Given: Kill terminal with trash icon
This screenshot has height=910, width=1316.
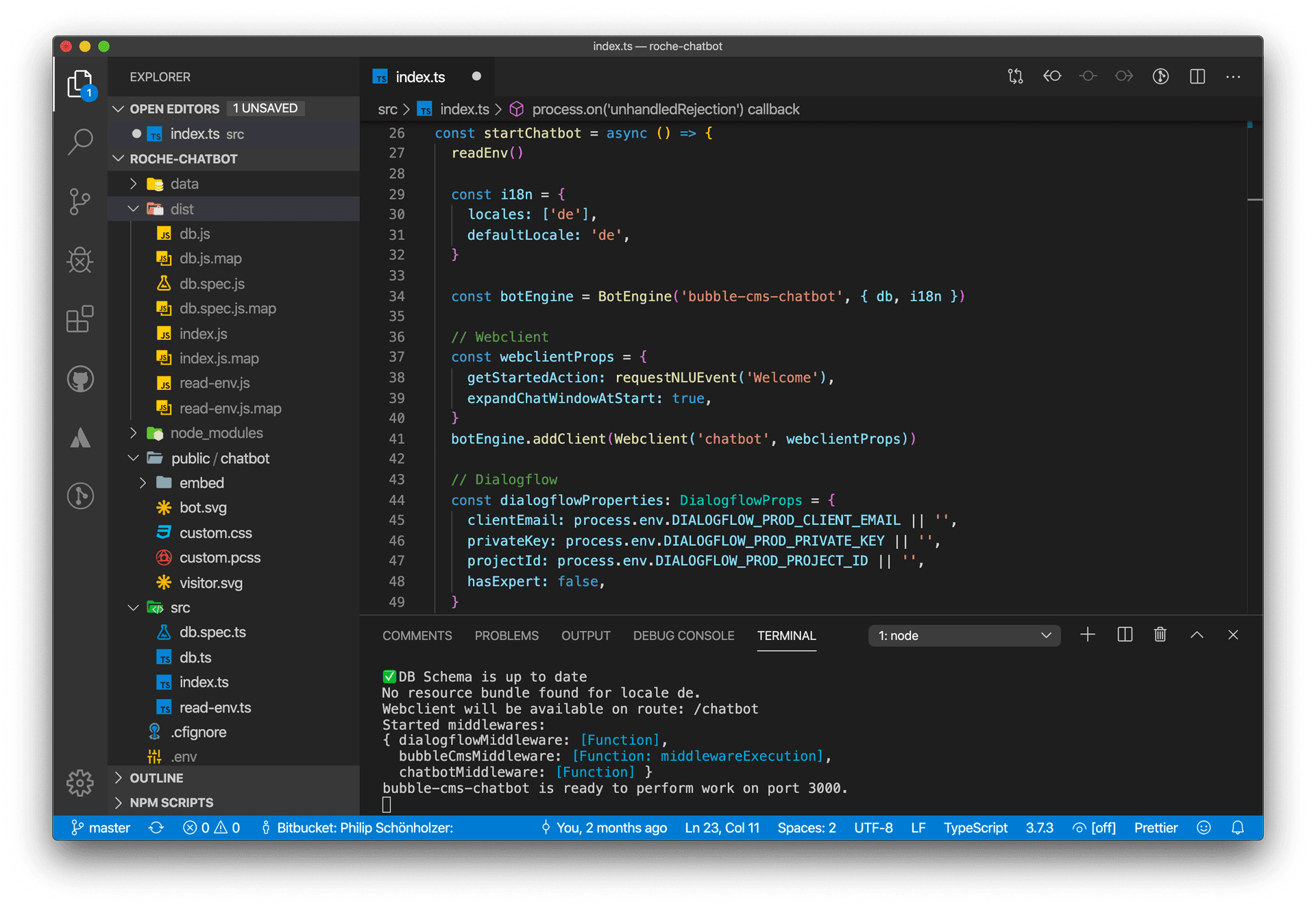Looking at the screenshot, I should coord(1160,635).
